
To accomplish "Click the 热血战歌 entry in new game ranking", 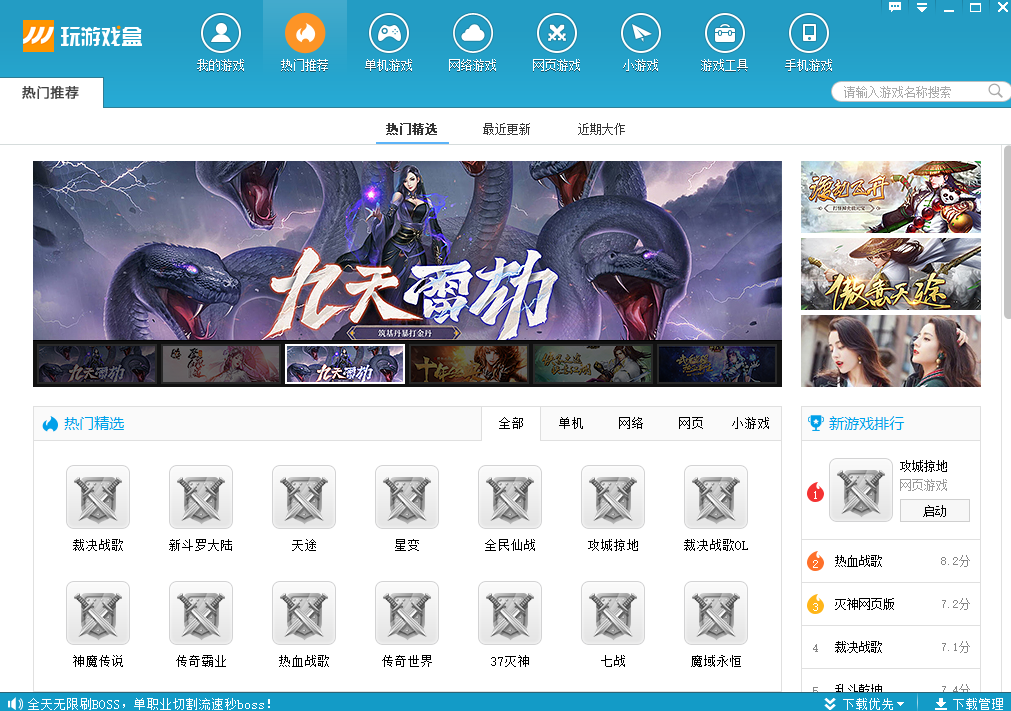I will click(x=858, y=562).
